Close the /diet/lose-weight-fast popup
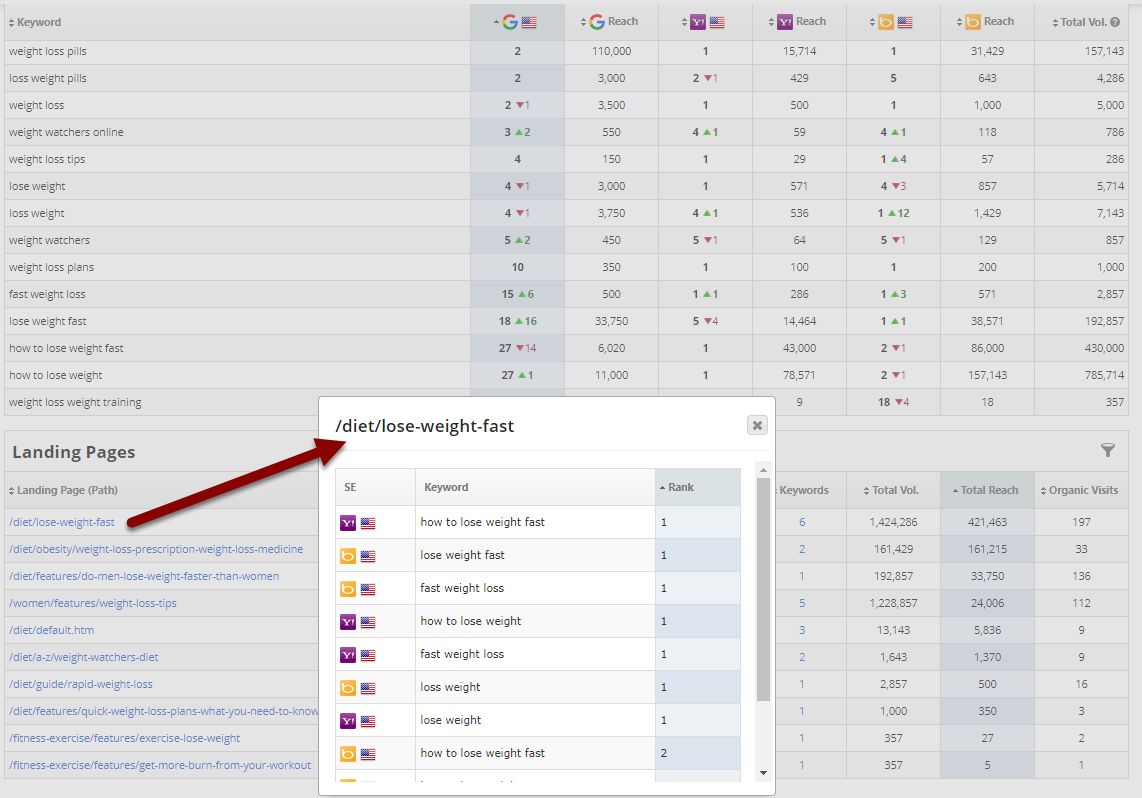1142x798 pixels. pos(757,425)
